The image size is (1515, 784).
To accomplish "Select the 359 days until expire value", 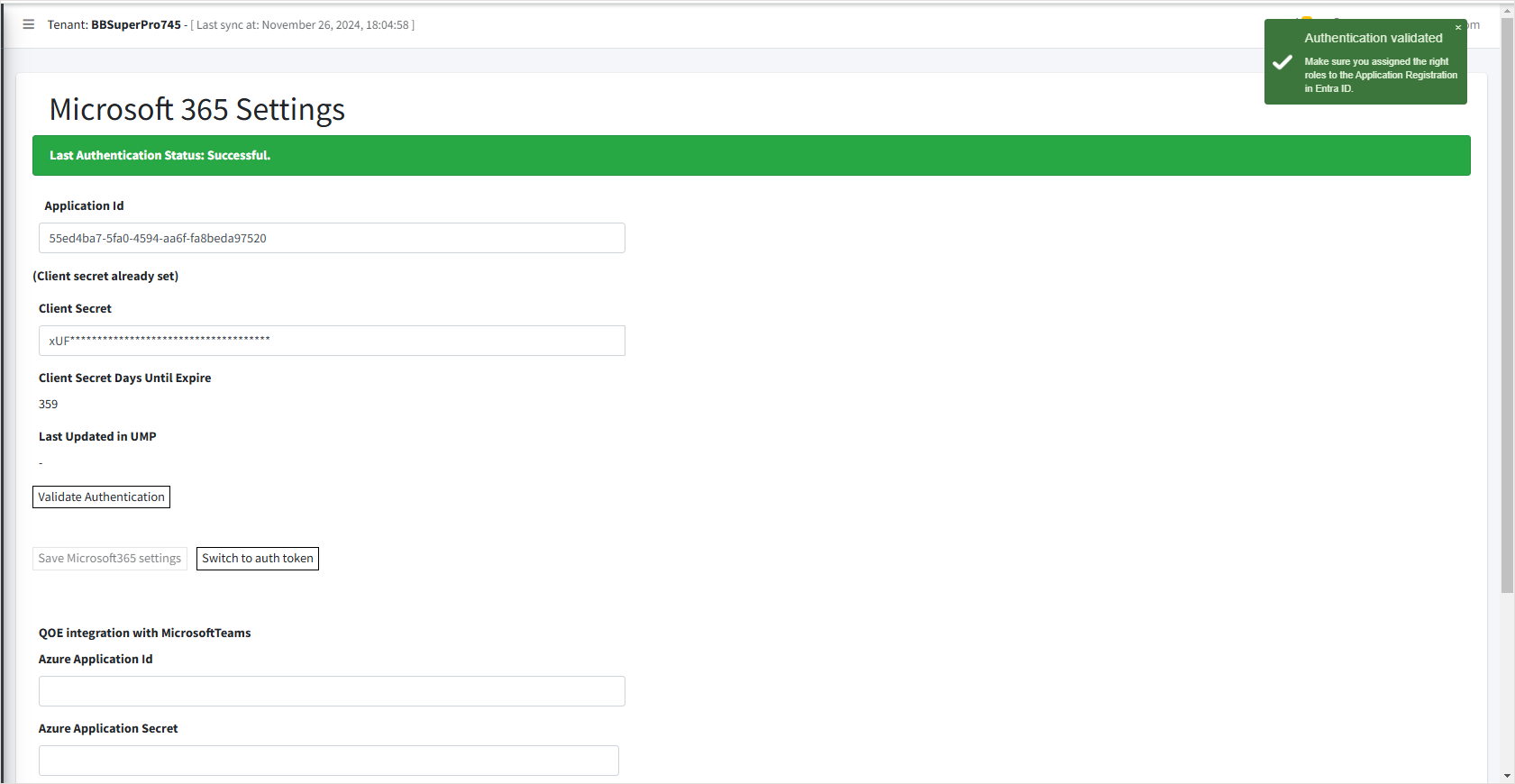I will [49, 405].
